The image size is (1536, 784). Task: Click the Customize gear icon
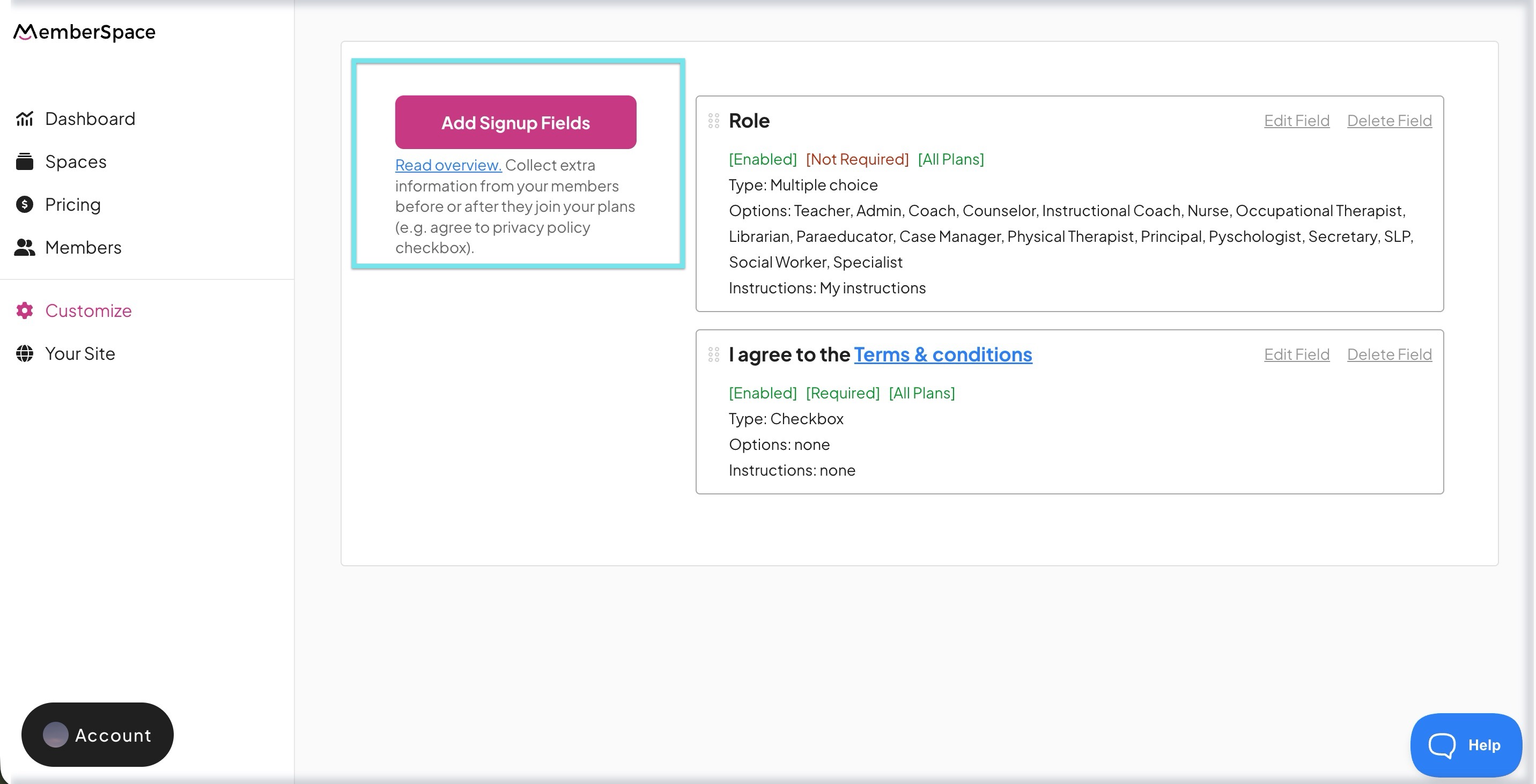pos(25,310)
